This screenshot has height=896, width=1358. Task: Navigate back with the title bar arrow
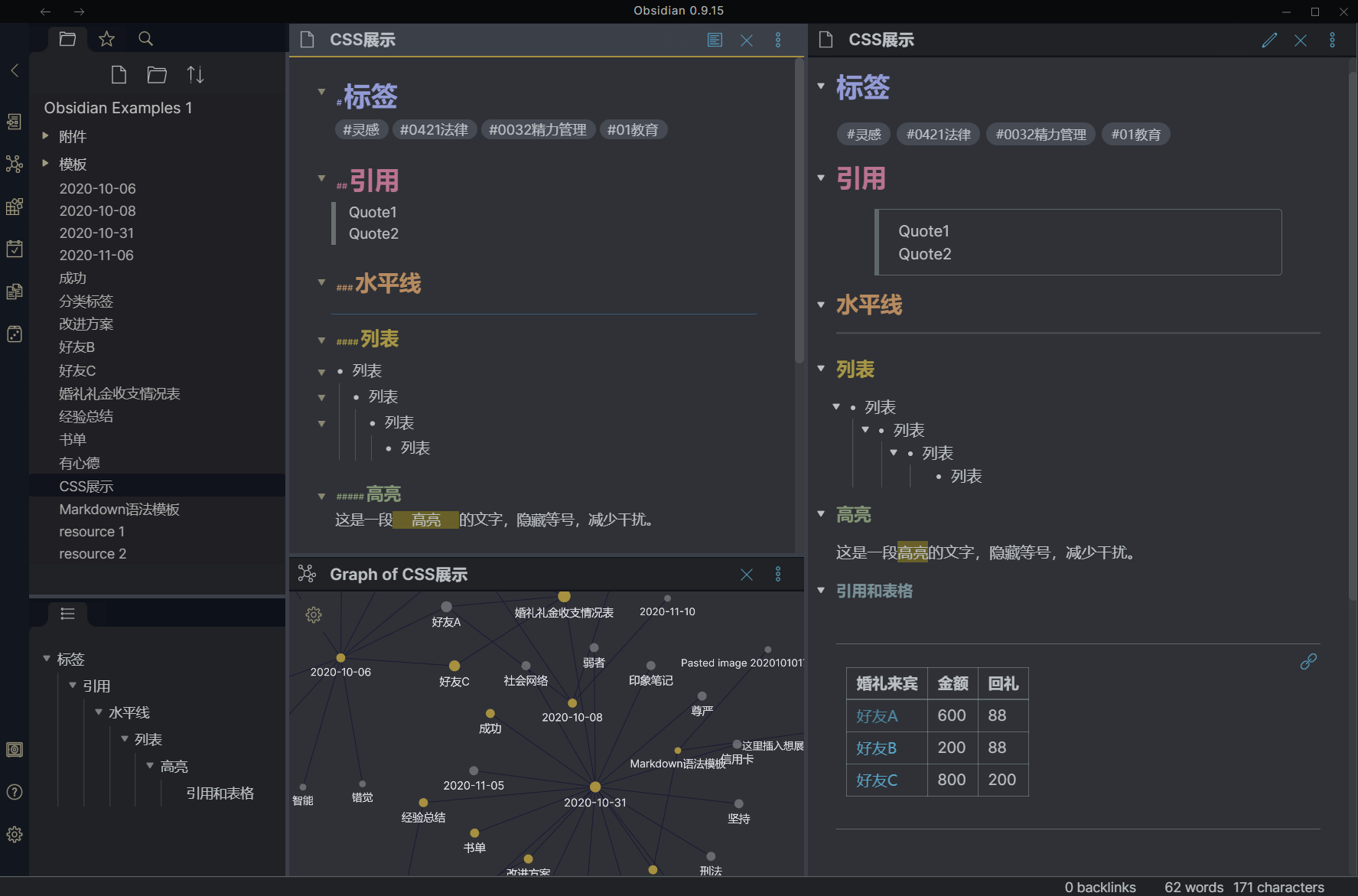tap(45, 11)
